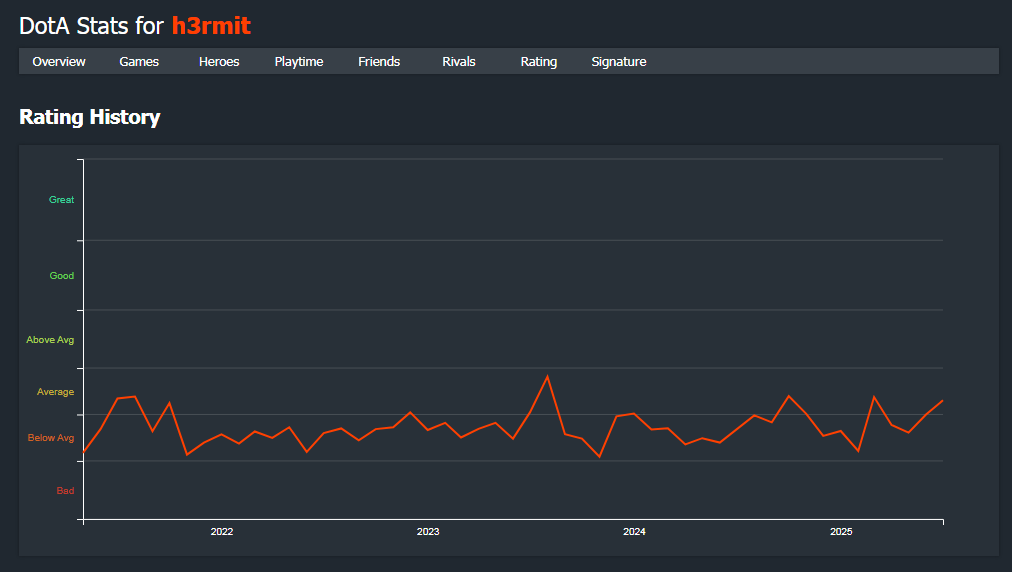Click the Above Avg axis label

point(50,340)
